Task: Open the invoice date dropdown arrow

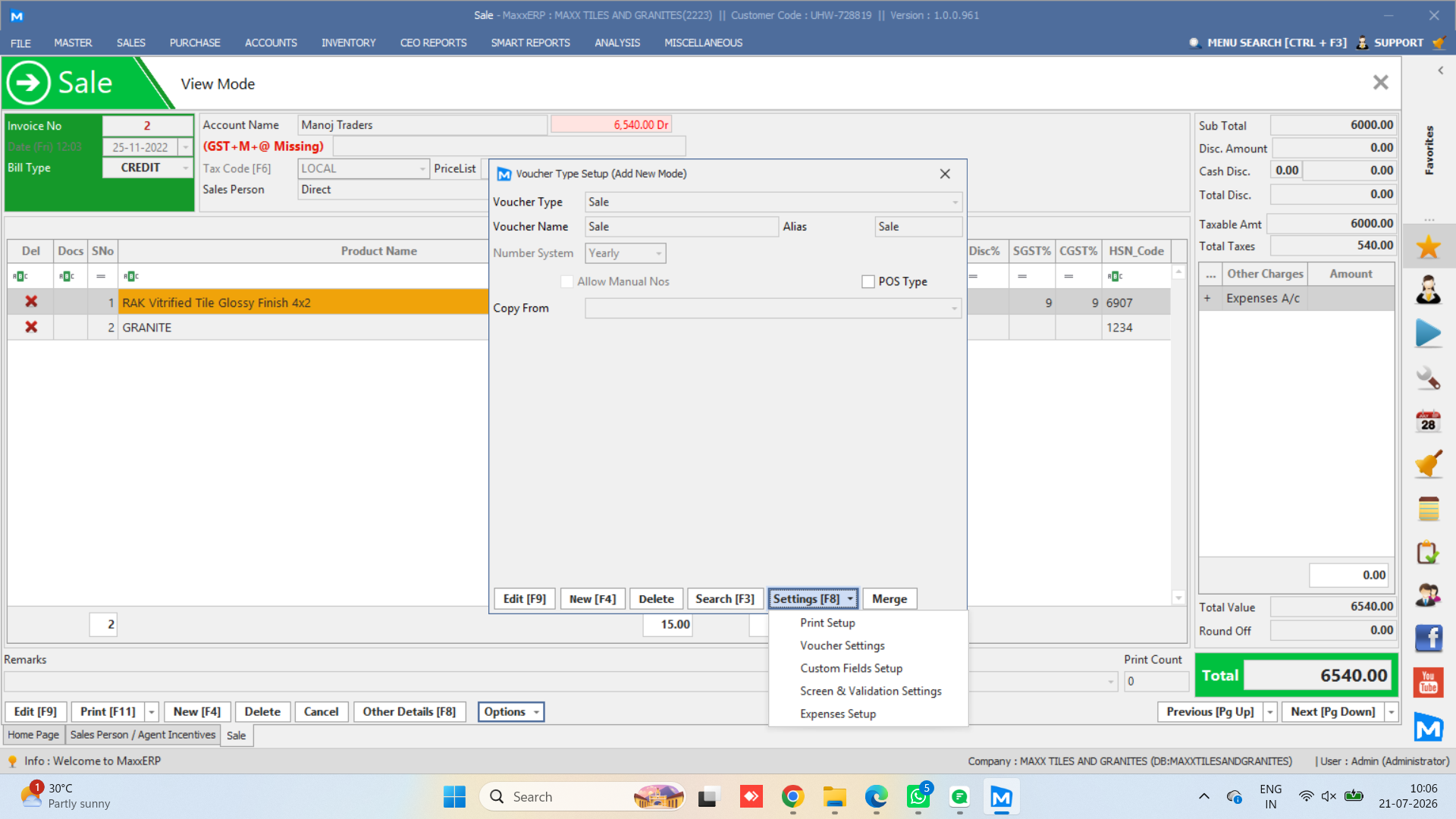Action: pyautogui.click(x=185, y=147)
